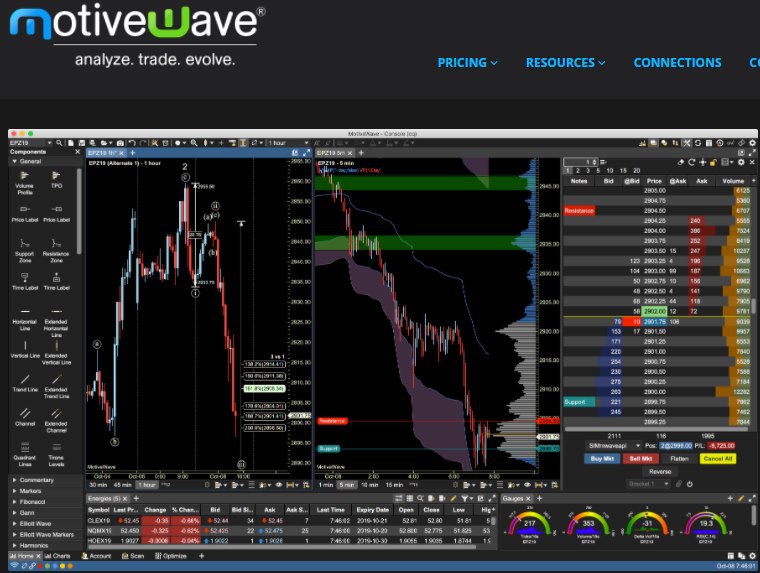The width and height of the screenshot is (760, 573).
Task: Open the PRICING menu on website
Action: tap(467, 63)
